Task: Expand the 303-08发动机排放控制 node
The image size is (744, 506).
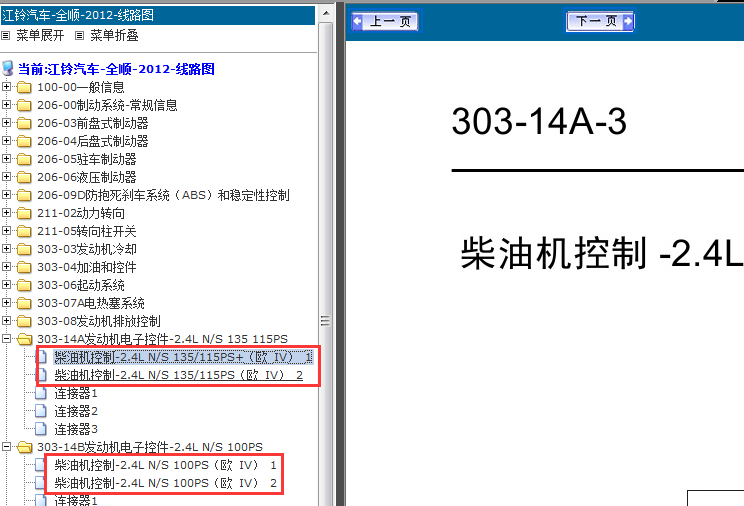Action: click(x=7, y=321)
